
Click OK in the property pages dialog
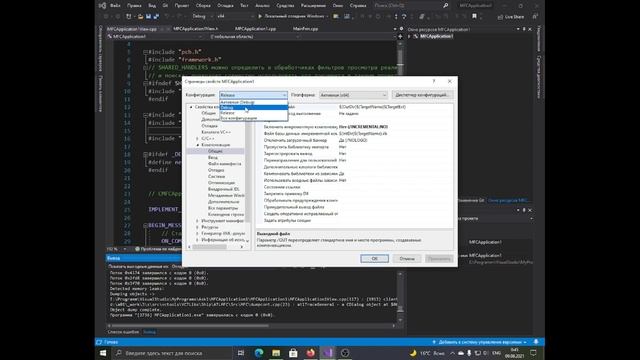(374, 258)
